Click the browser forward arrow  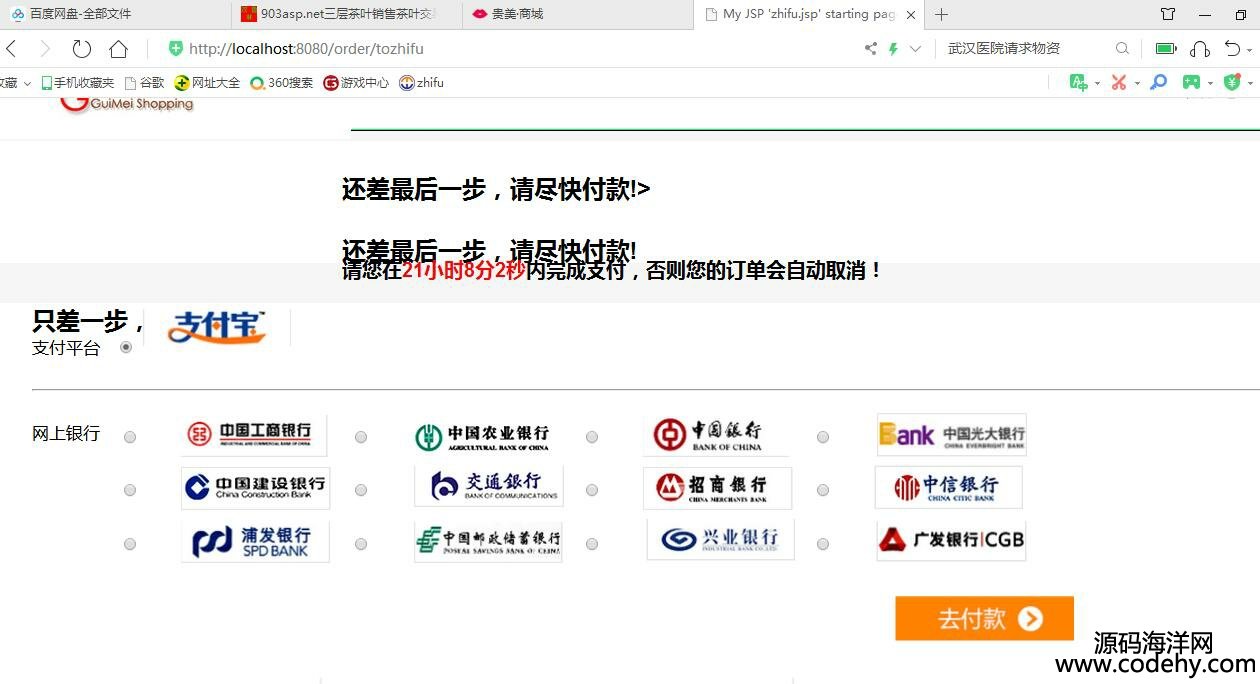[44, 48]
